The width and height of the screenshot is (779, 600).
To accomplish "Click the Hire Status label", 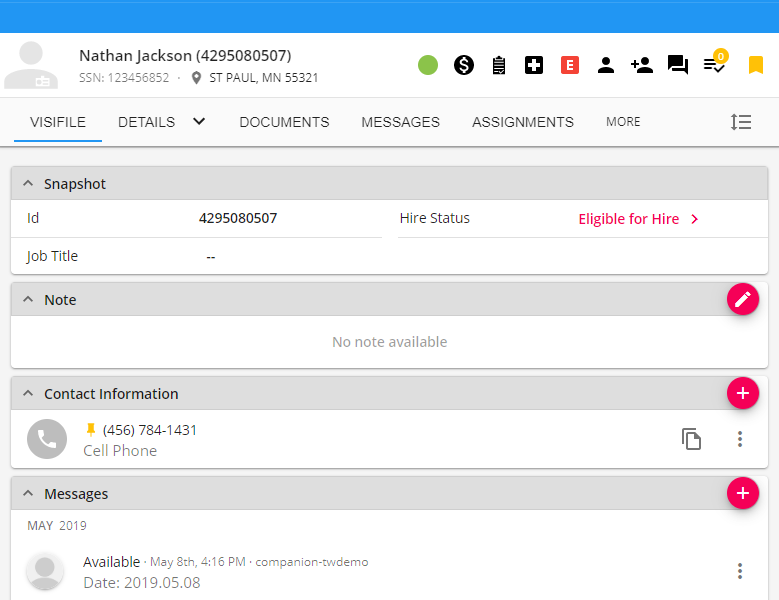I will coord(434,218).
